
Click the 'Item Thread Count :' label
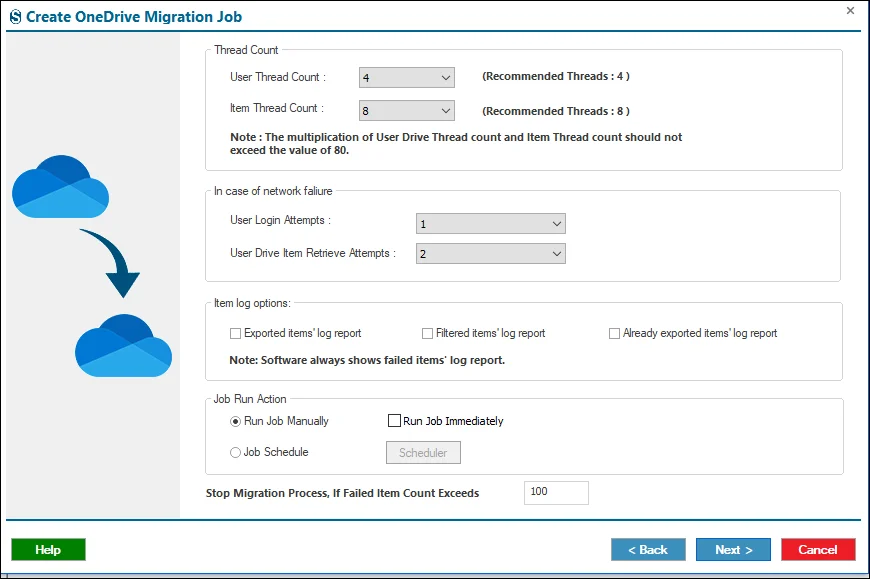277,108
